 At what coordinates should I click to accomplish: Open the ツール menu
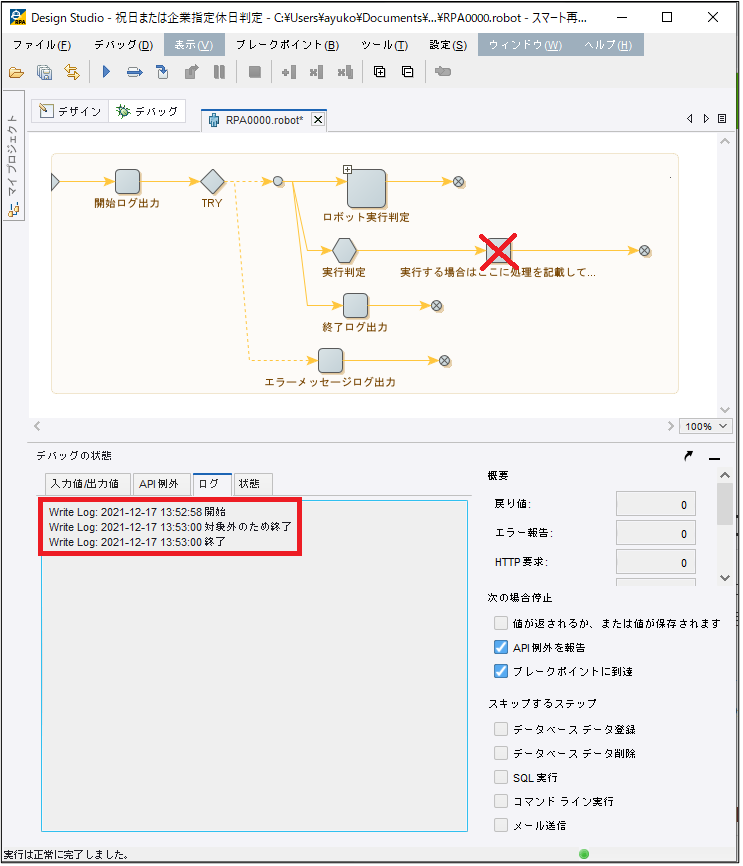click(384, 45)
